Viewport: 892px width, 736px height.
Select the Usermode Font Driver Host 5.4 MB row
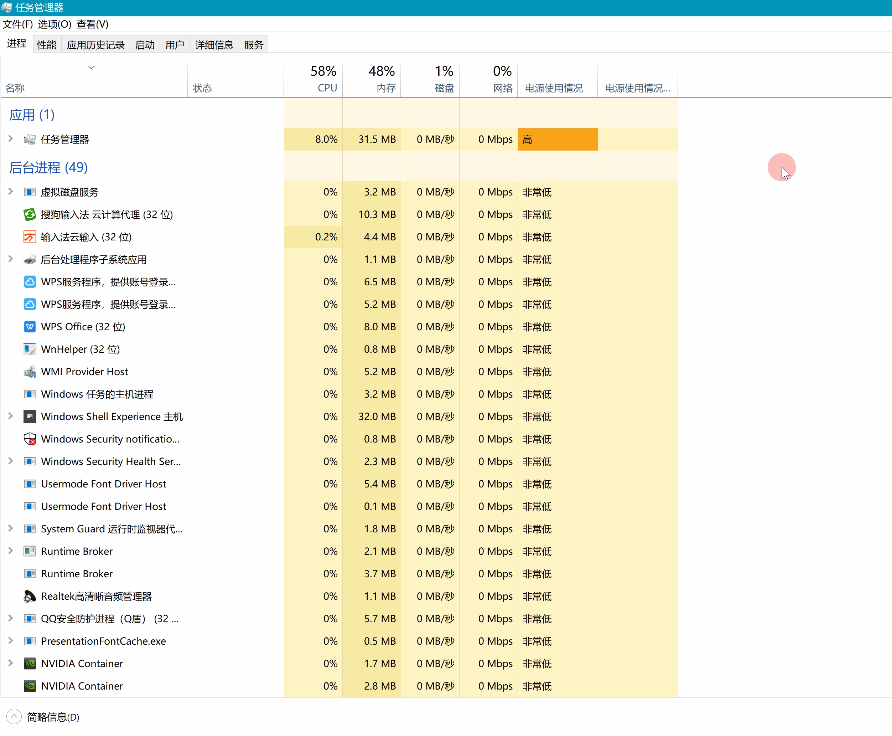click(339, 484)
